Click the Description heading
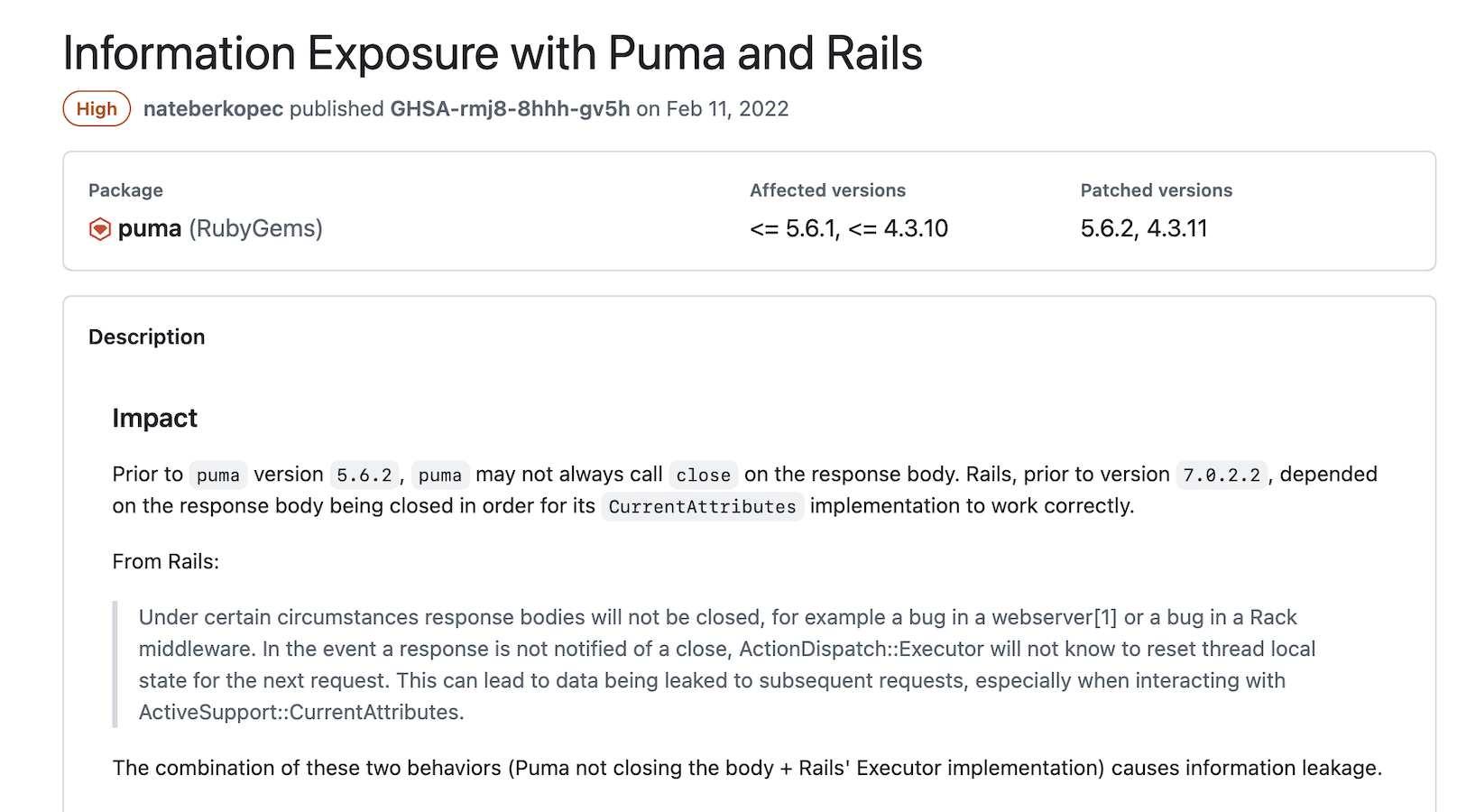Image resolution: width=1457 pixels, height=812 pixels. 147,337
